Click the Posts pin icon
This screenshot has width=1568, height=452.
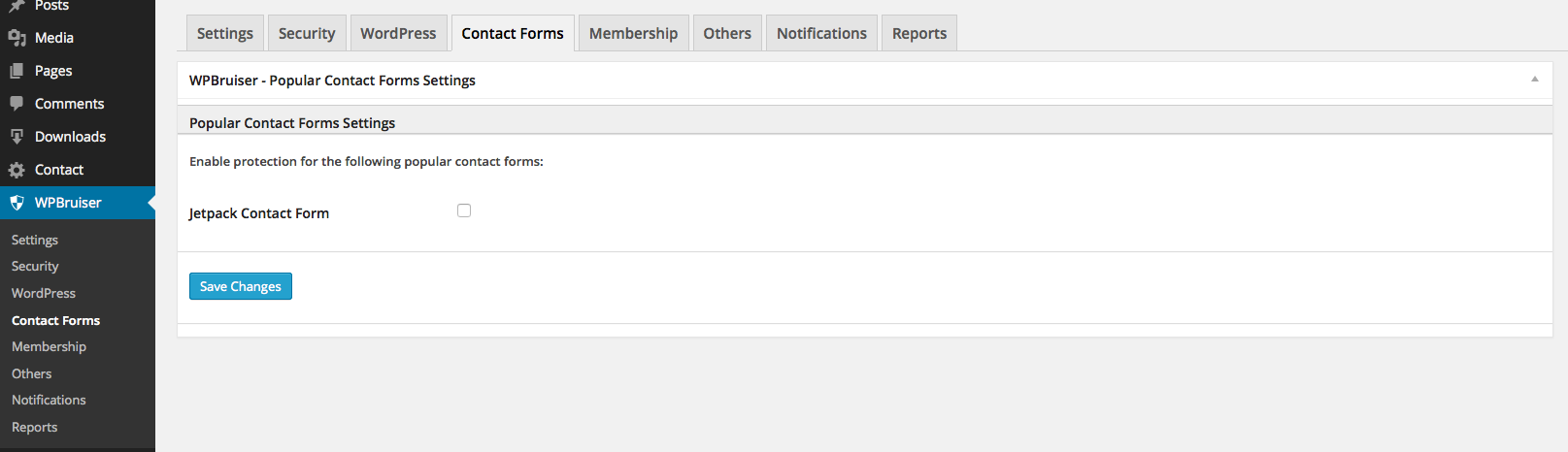(17, 5)
